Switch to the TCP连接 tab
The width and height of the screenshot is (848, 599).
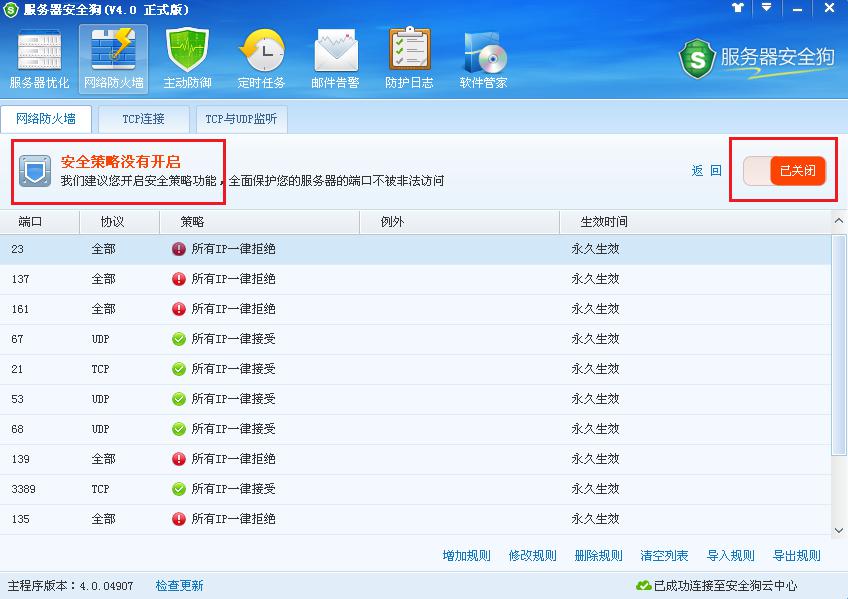pyautogui.click(x=143, y=118)
